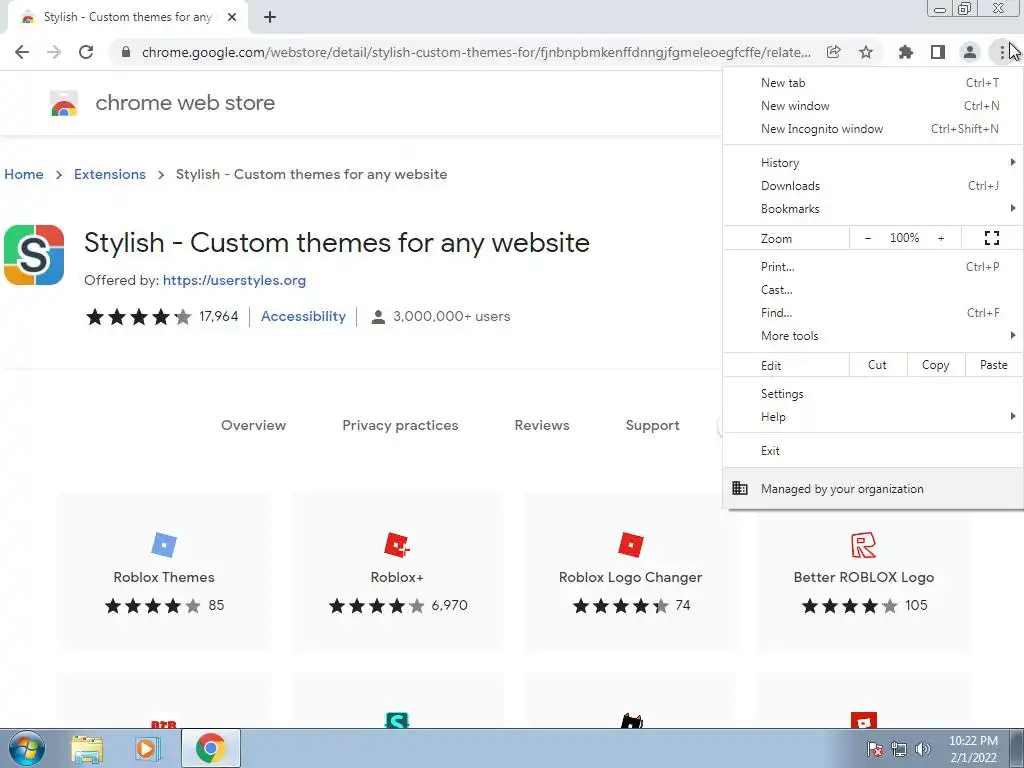
Task: Click the network tray icon
Action: [899, 749]
